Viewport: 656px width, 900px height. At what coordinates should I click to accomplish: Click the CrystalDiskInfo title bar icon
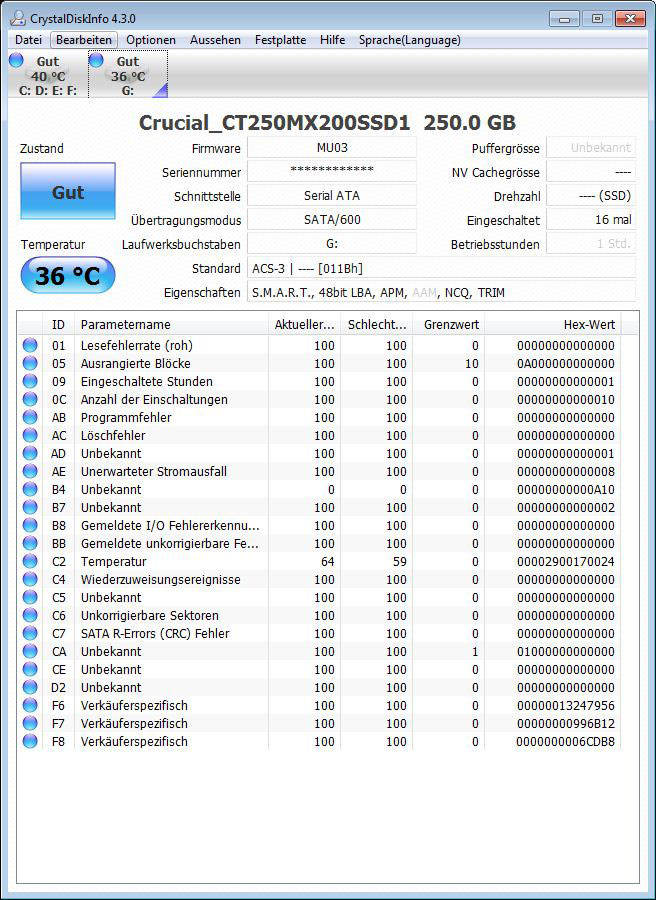pyautogui.click(x=18, y=18)
